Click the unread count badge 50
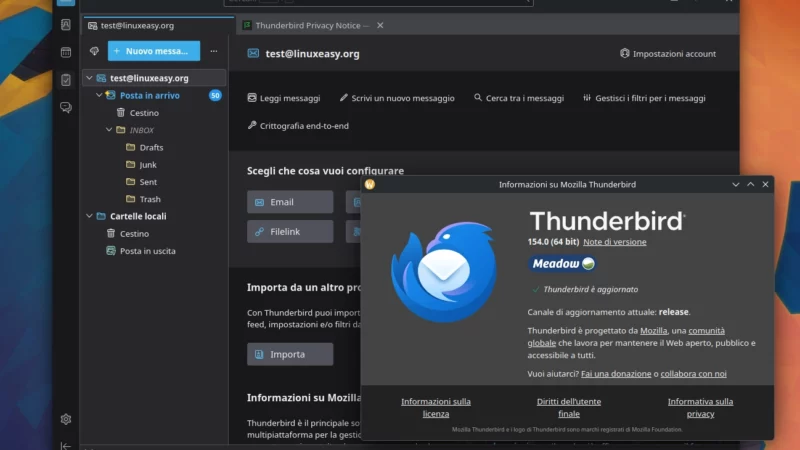The image size is (800, 450). (215, 95)
